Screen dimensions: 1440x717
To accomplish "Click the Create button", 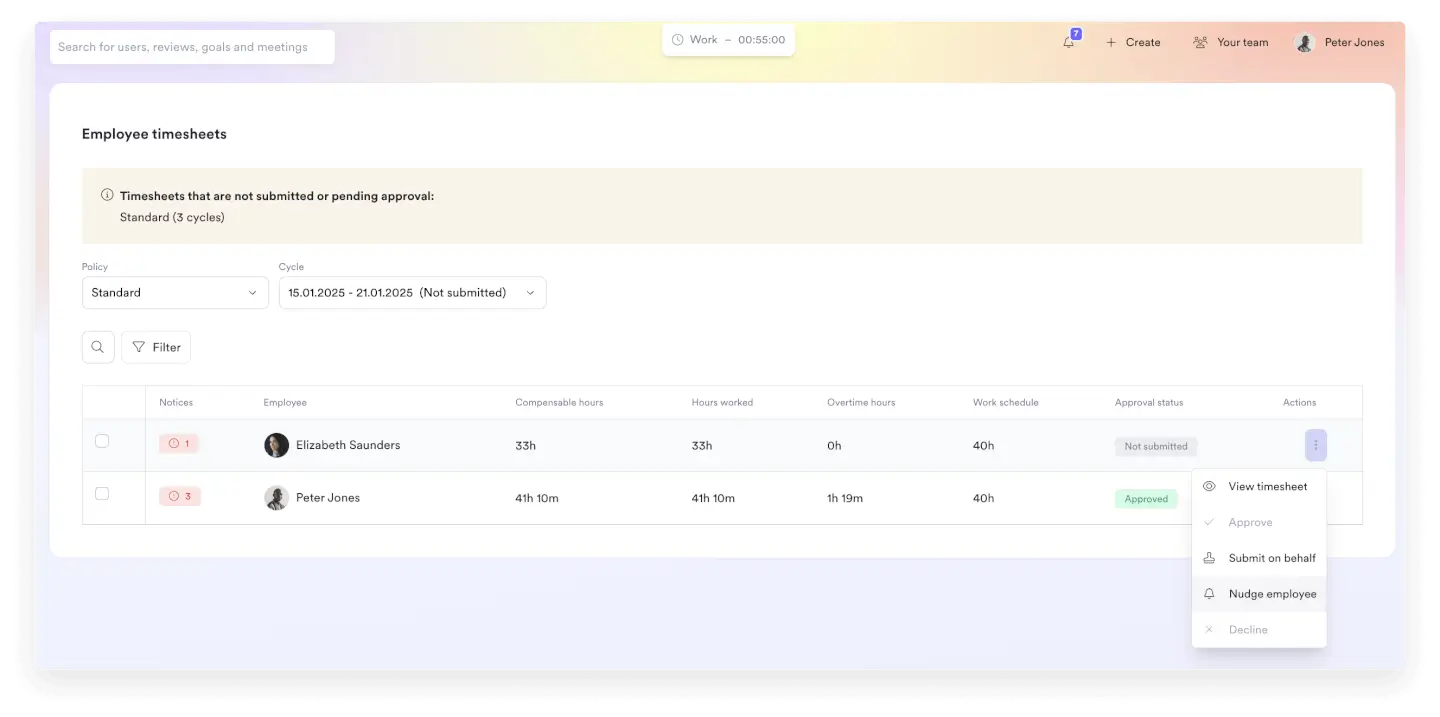I will tap(1133, 42).
